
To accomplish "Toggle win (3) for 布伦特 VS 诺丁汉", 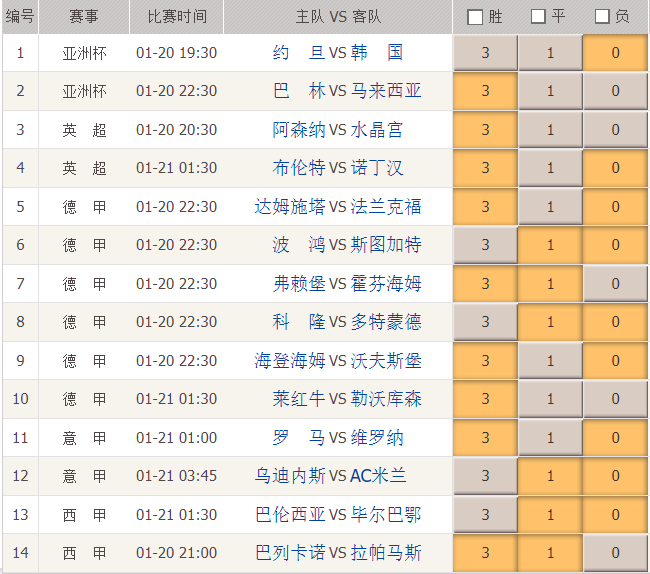I will tap(485, 168).
